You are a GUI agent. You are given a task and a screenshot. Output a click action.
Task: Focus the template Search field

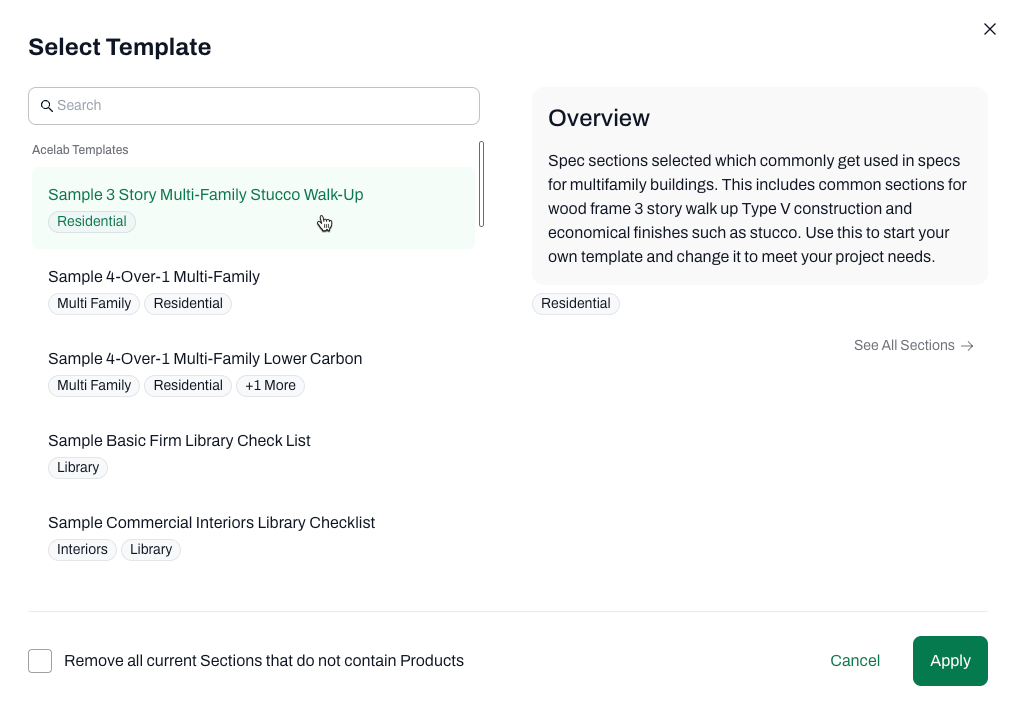(x=254, y=105)
